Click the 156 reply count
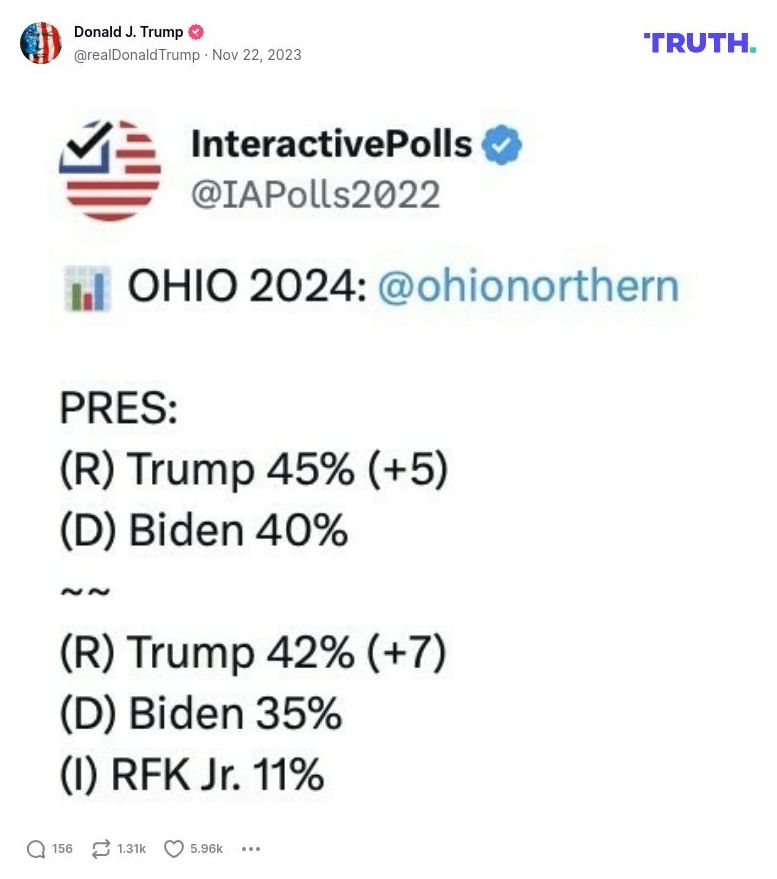The height and width of the screenshot is (879, 777). pyautogui.click(x=61, y=848)
